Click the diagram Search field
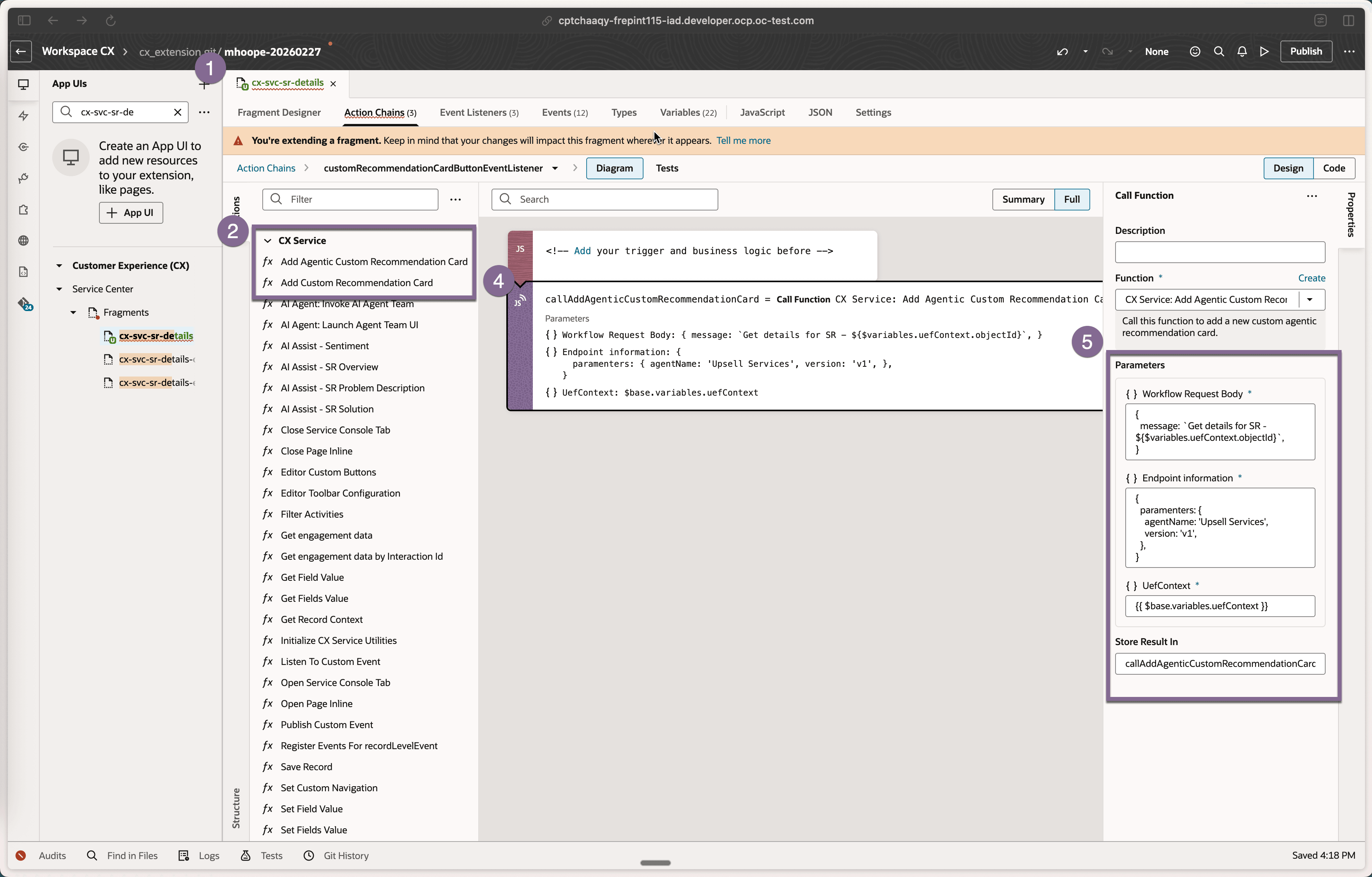Viewport: 1372px width, 877px height. [604, 200]
